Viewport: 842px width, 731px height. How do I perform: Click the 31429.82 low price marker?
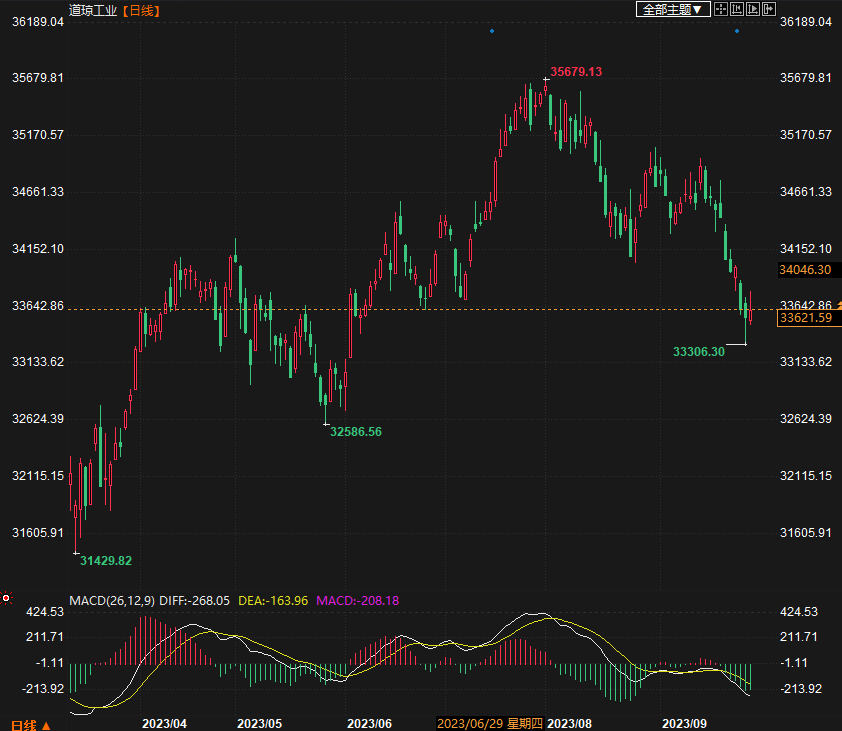pyautogui.click(x=106, y=561)
